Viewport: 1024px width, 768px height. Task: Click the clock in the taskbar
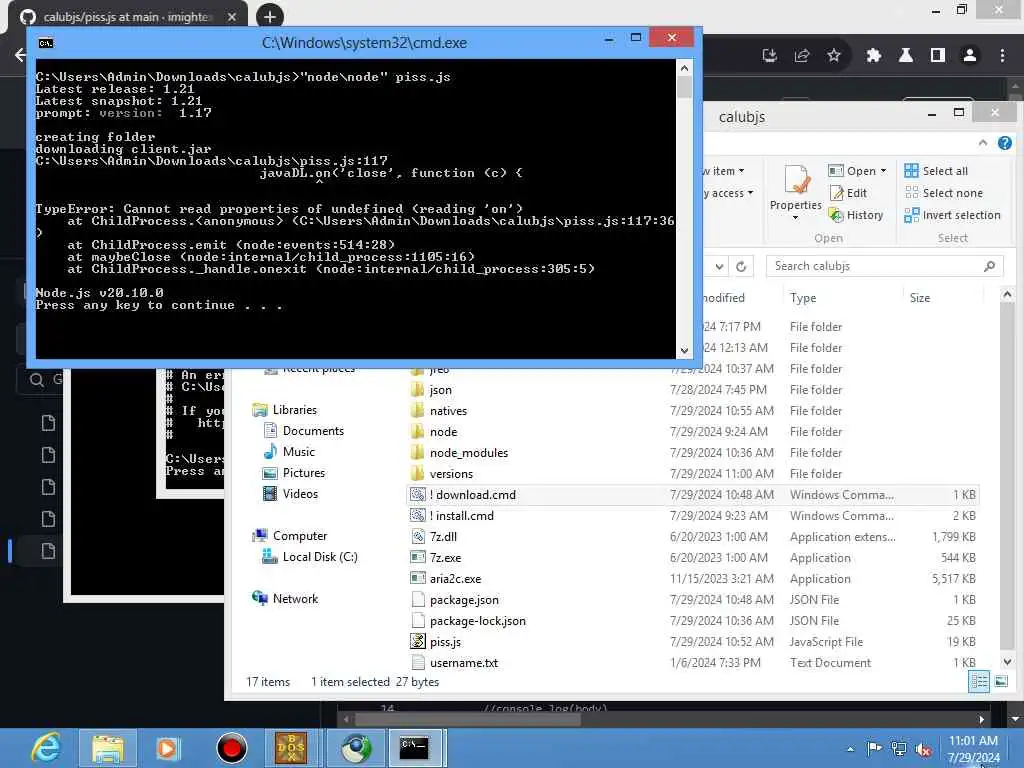(973, 749)
